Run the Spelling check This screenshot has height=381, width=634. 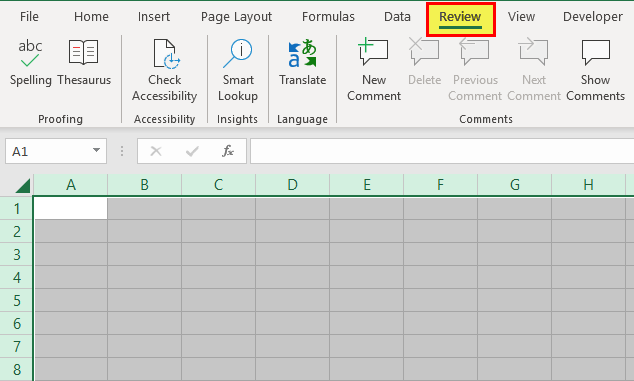(31, 63)
